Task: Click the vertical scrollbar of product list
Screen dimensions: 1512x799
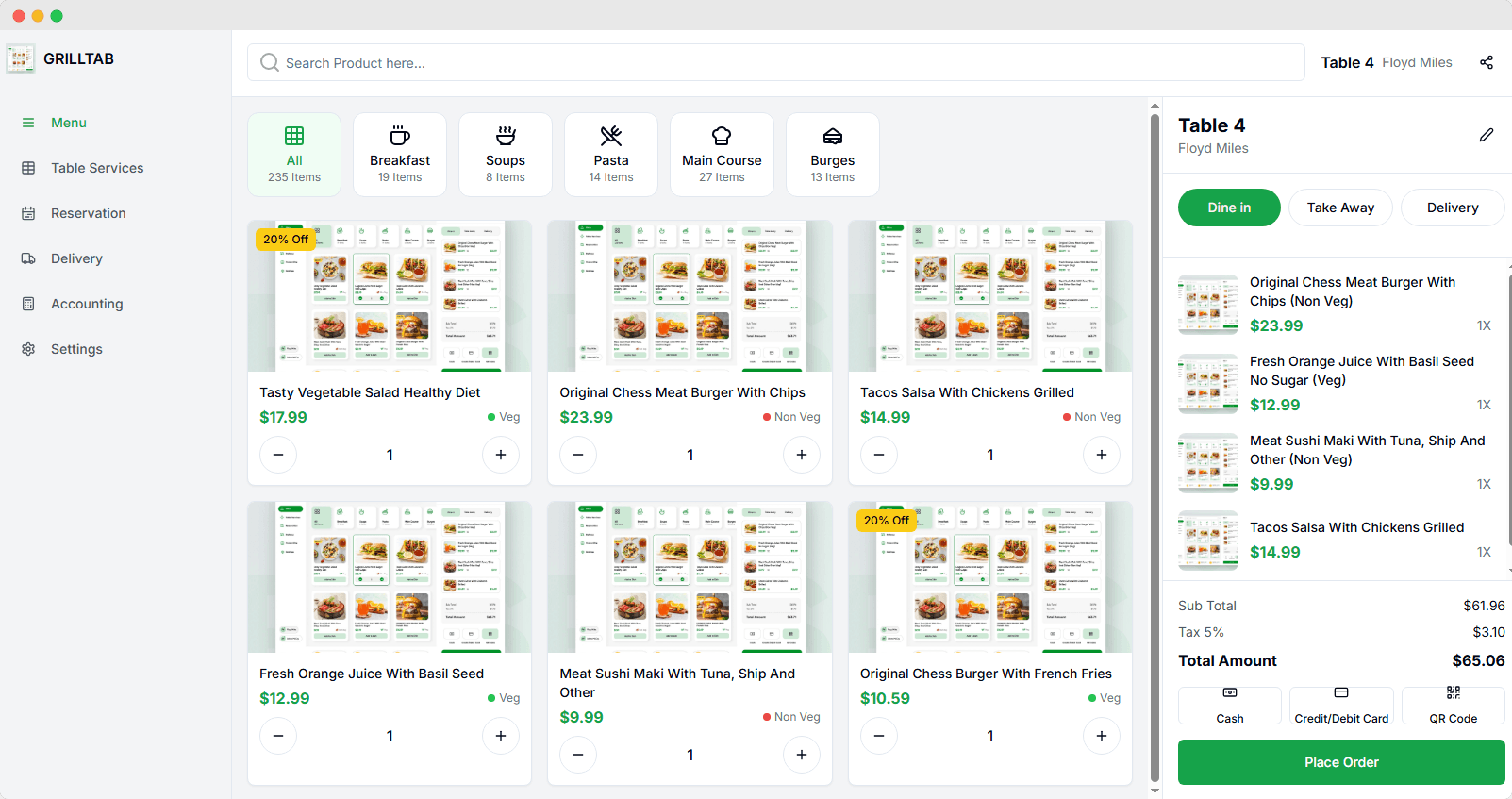Action: pyautogui.click(x=1155, y=443)
